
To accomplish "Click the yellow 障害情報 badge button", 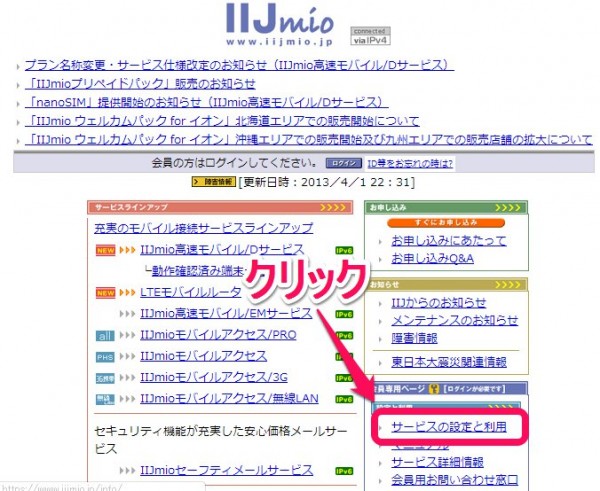I will tap(213, 182).
